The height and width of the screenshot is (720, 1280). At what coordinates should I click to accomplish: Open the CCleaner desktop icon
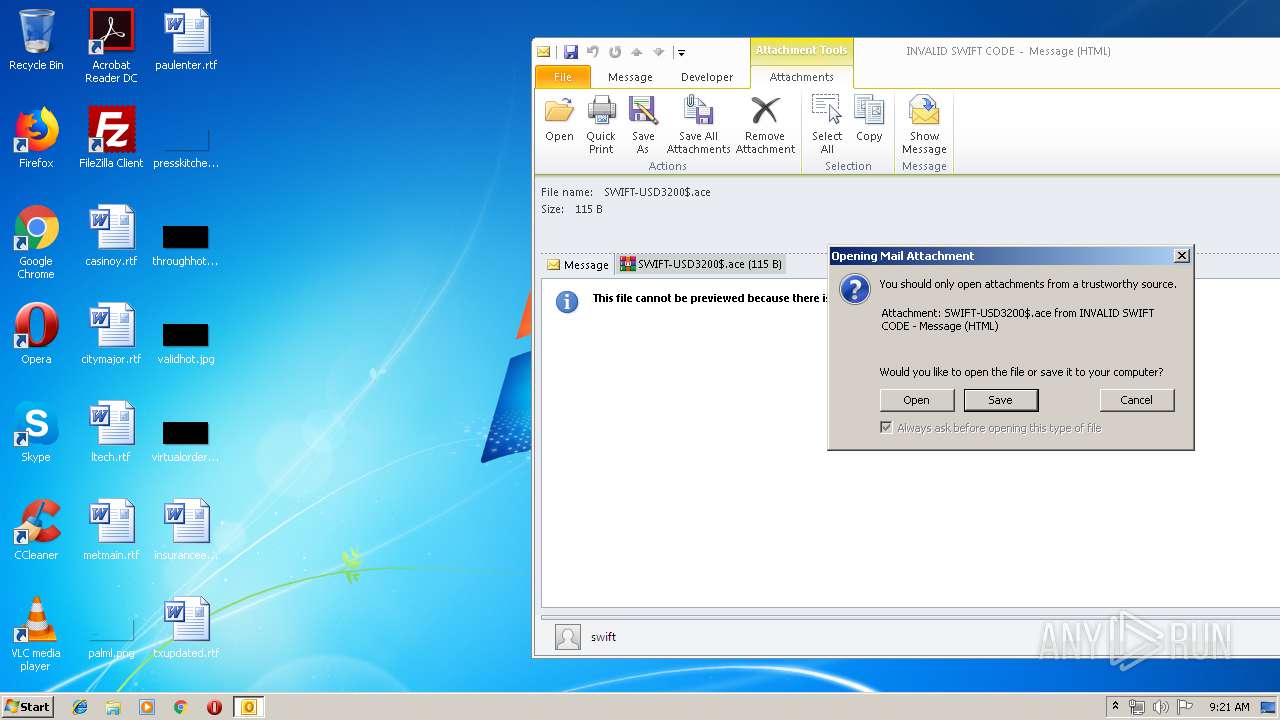click(36, 530)
